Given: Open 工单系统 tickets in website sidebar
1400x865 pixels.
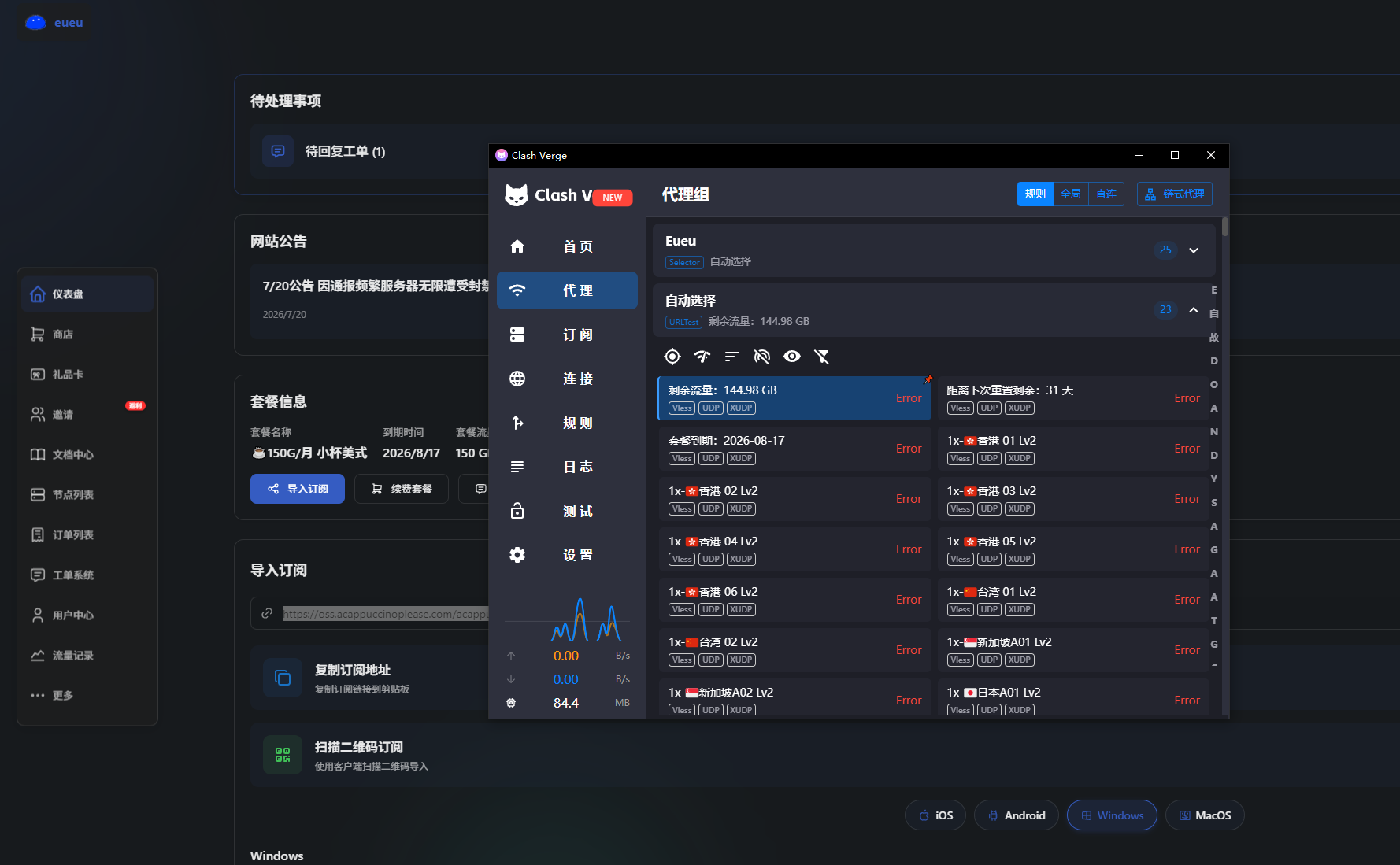Looking at the screenshot, I should click(87, 575).
